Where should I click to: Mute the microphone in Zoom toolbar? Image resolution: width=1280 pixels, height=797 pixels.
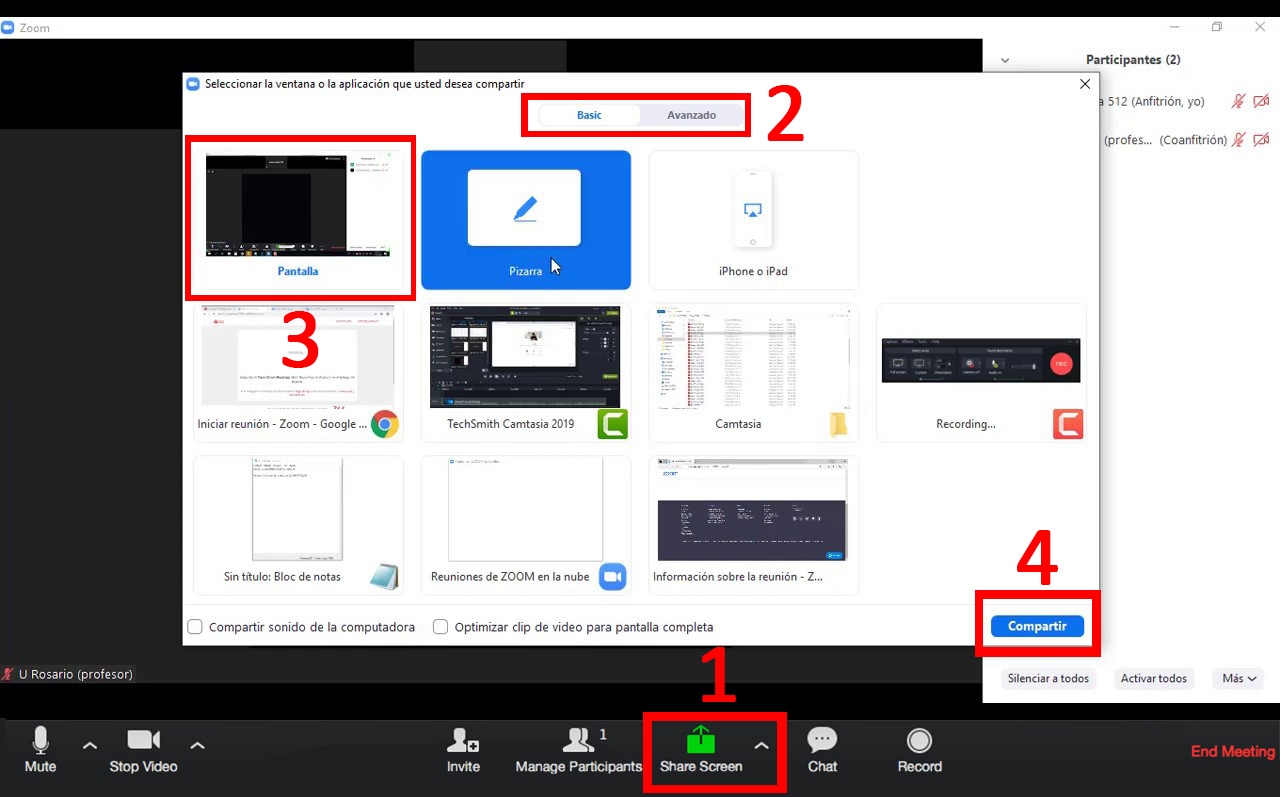tap(40, 750)
